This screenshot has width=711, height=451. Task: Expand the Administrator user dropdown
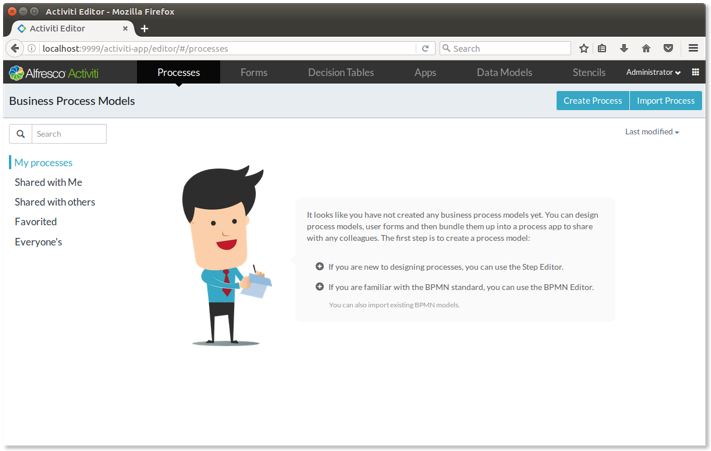653,73
